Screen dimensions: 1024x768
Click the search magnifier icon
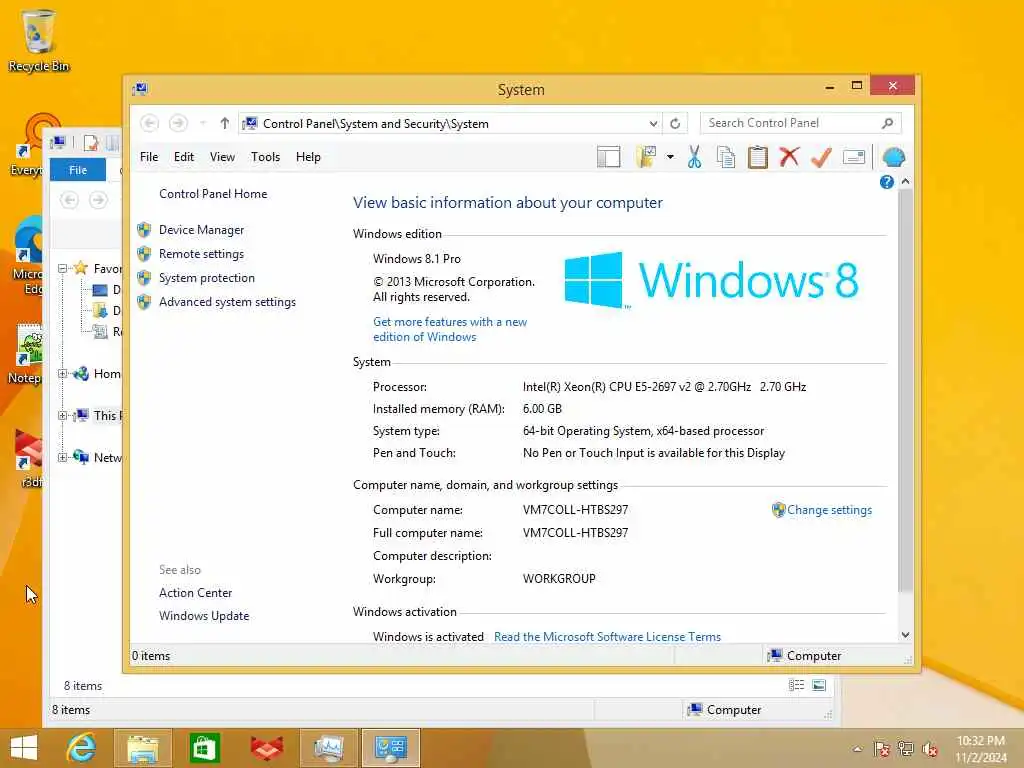tap(887, 123)
